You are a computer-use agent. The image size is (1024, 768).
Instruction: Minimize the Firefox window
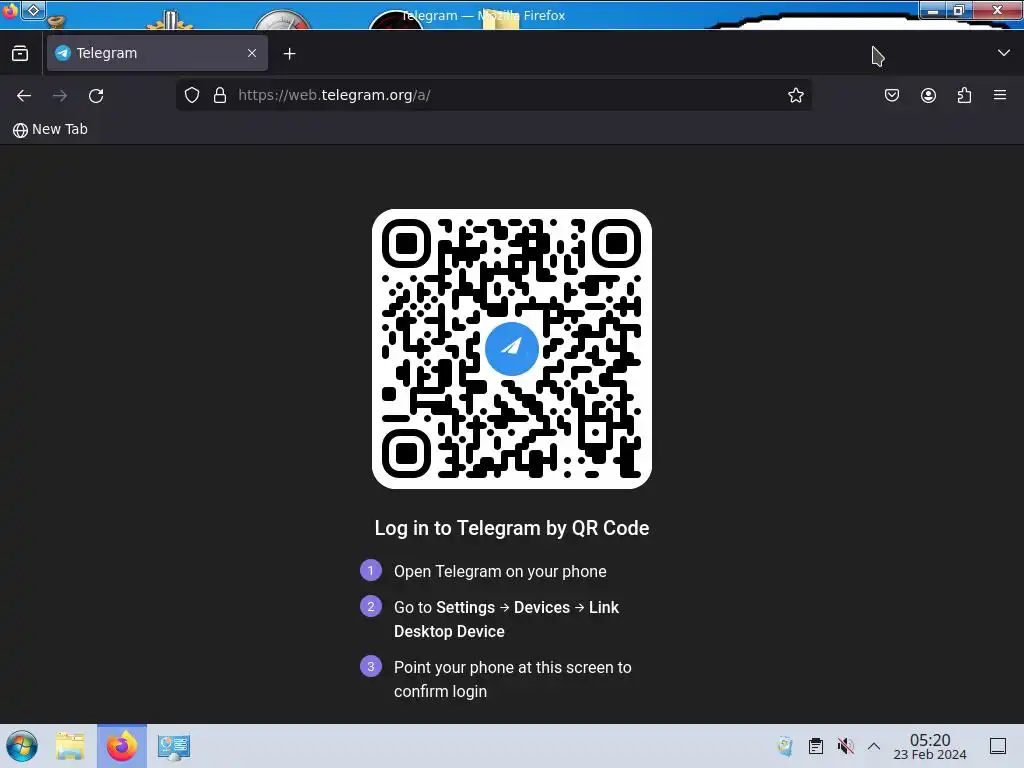click(x=933, y=10)
